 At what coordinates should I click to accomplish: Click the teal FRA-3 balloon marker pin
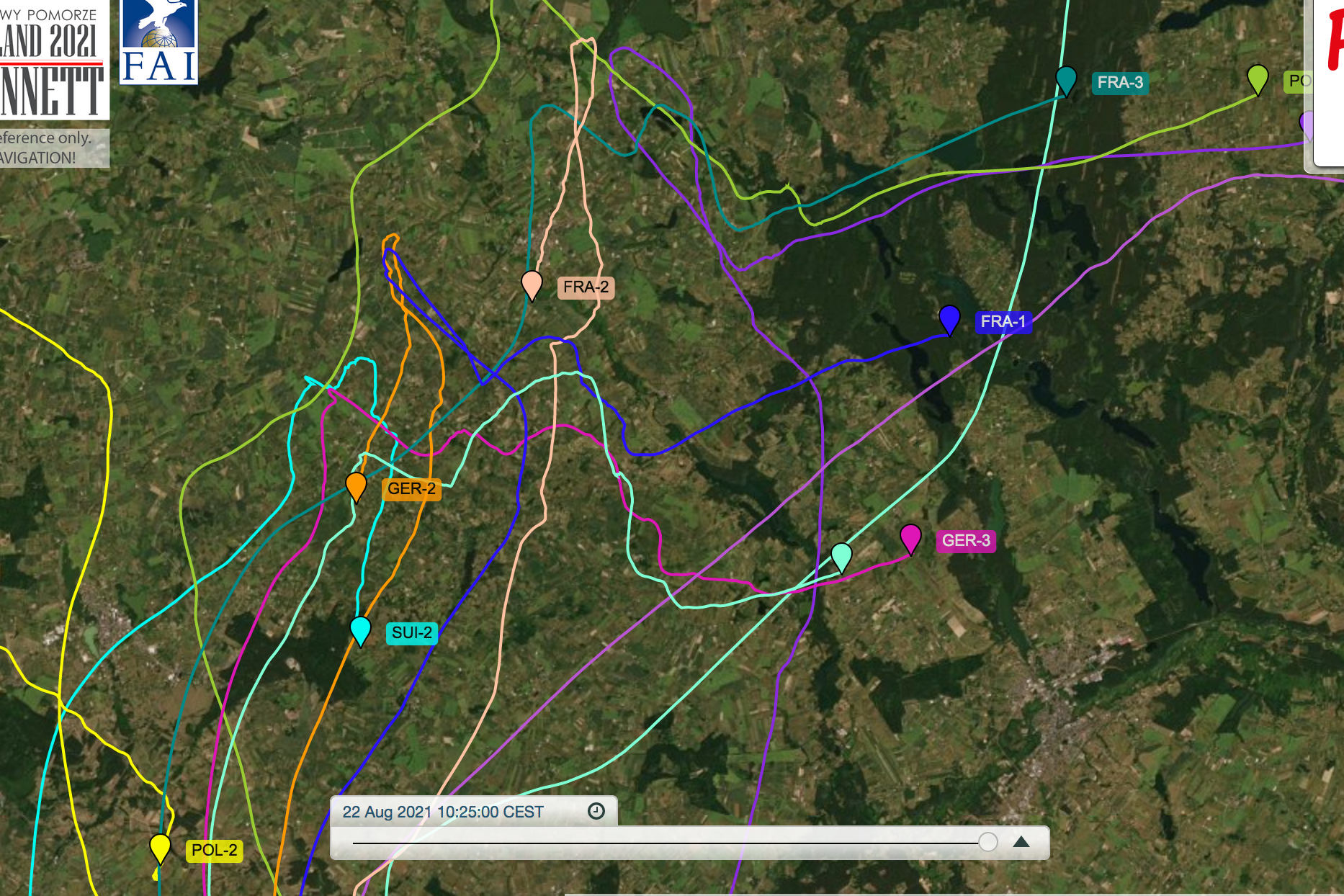point(1065,79)
